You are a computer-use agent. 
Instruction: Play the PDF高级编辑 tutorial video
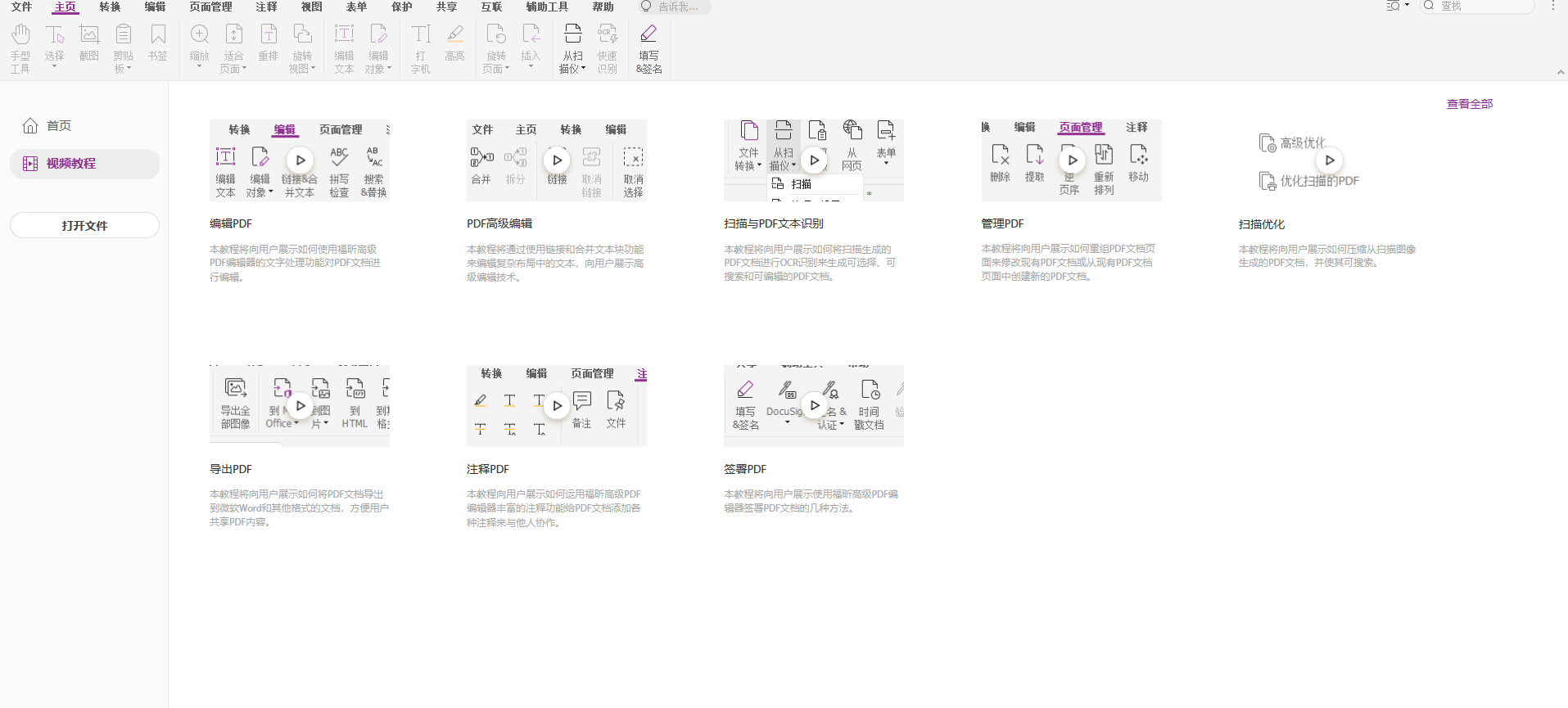point(557,160)
